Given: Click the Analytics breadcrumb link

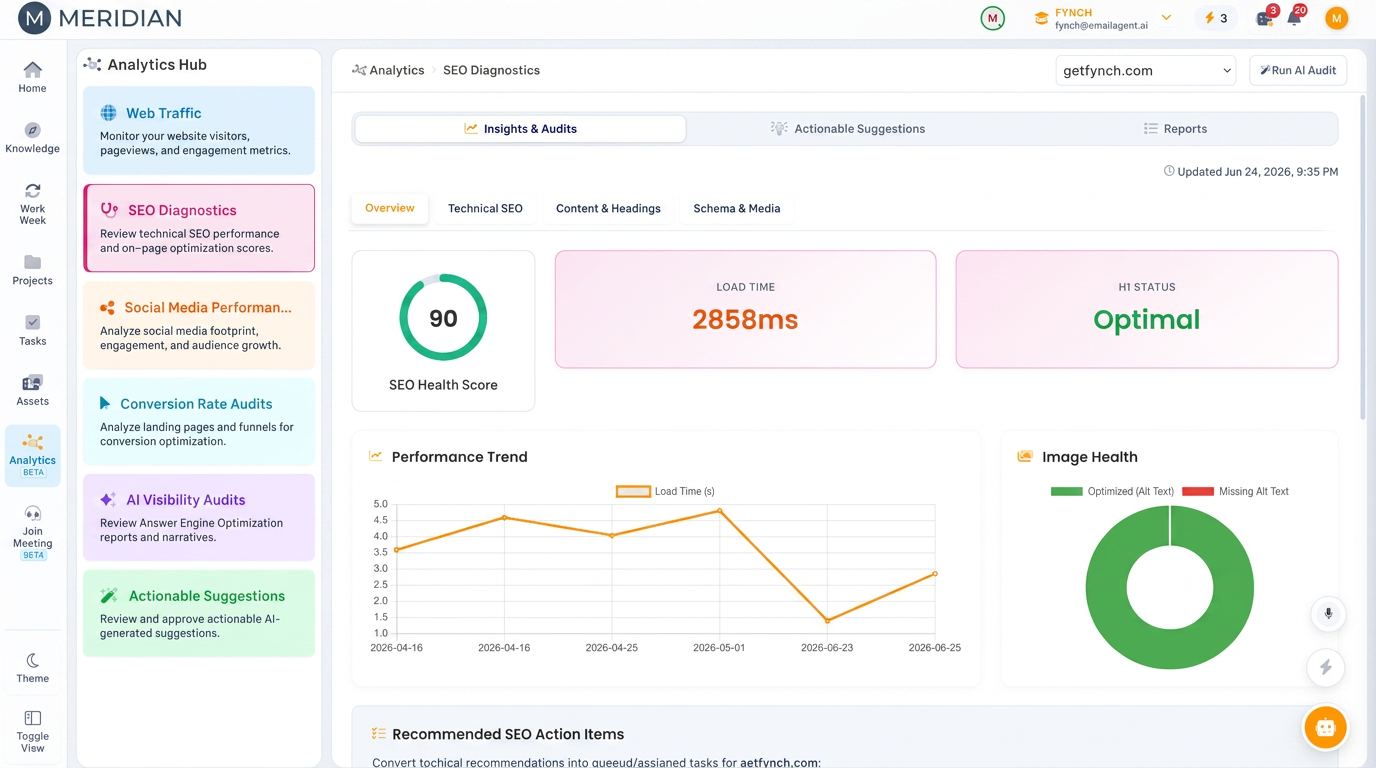Looking at the screenshot, I should [x=388, y=70].
